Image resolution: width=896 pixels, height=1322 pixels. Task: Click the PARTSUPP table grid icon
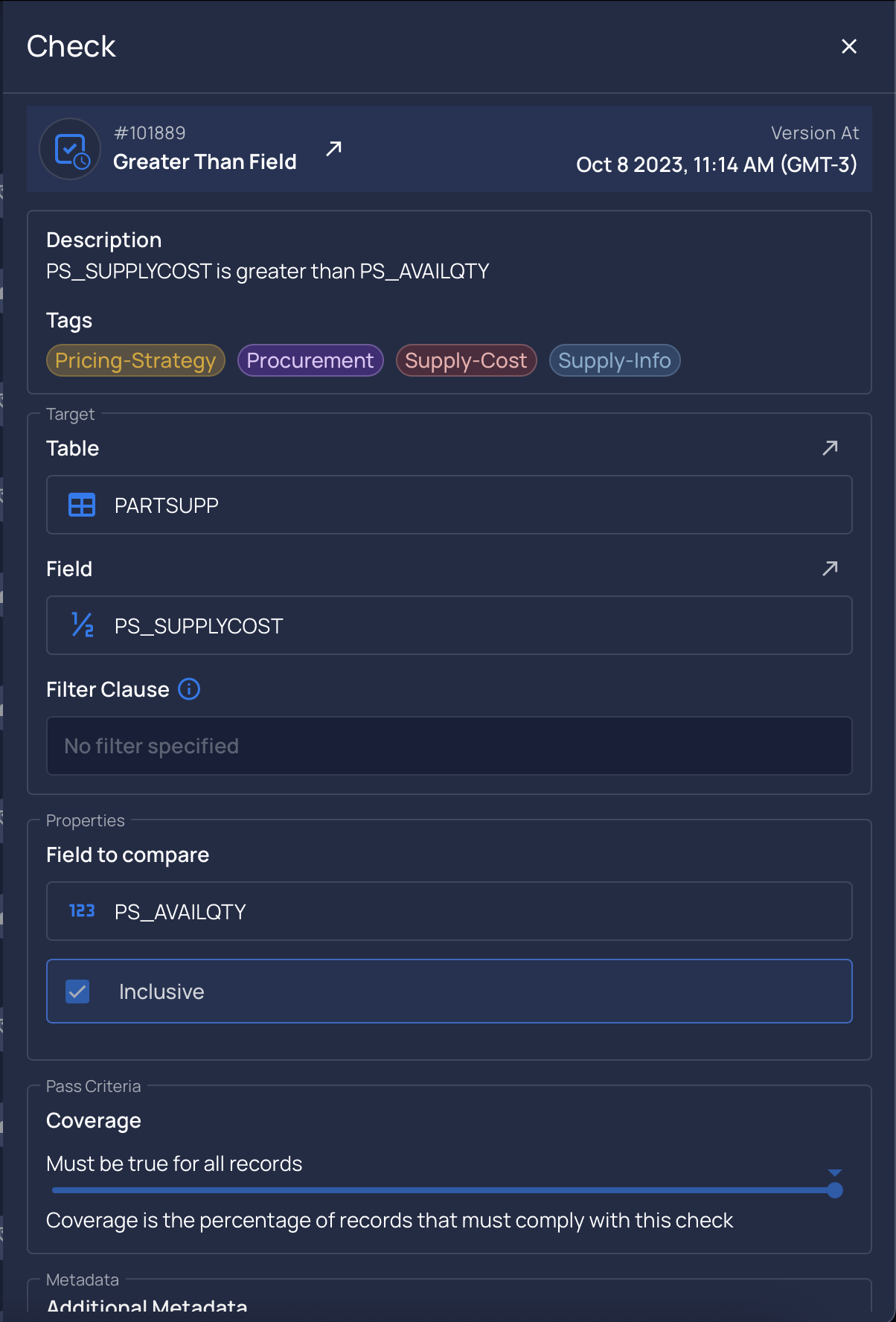click(x=82, y=505)
